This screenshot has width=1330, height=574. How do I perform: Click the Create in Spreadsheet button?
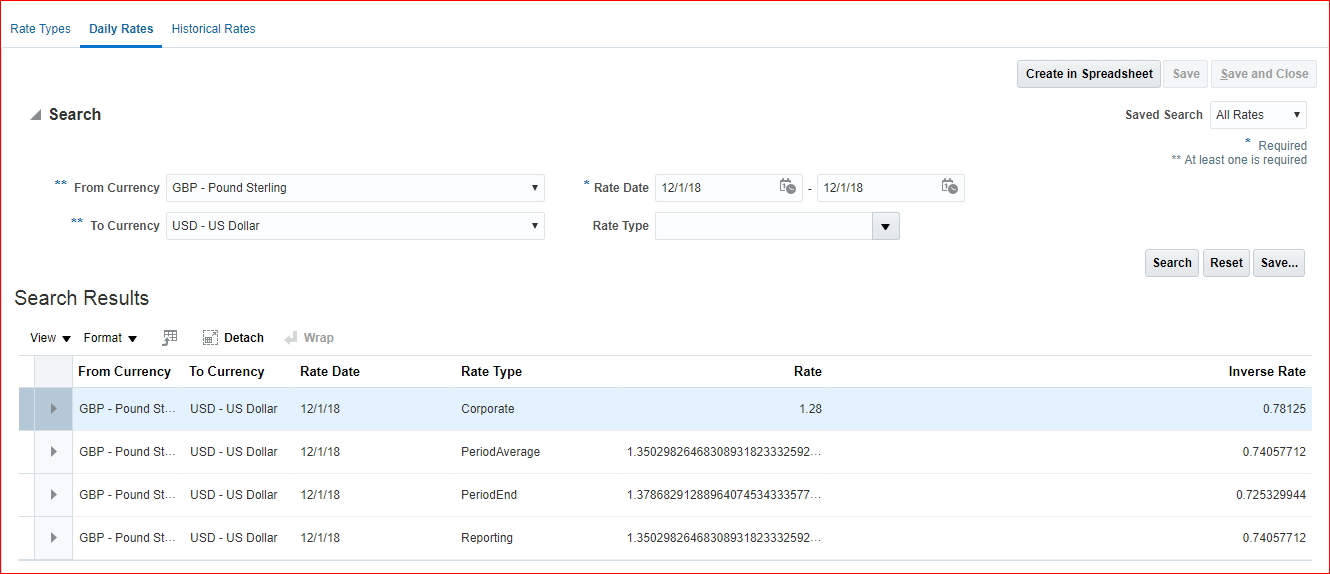click(1089, 74)
